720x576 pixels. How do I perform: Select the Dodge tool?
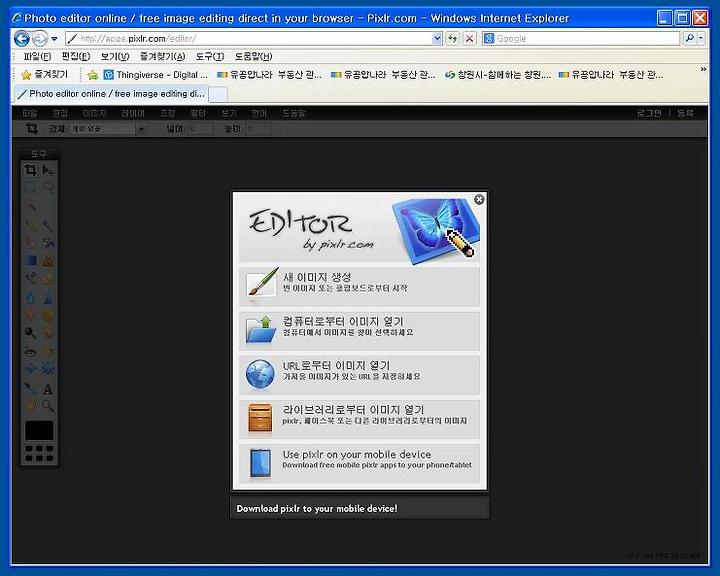[x=30, y=333]
